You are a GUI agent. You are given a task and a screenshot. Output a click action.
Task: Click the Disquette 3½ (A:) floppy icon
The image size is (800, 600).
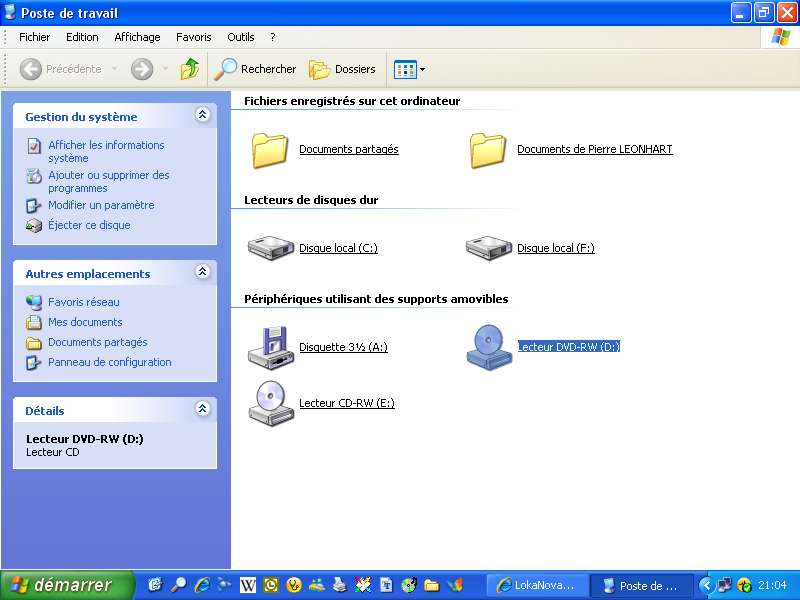pos(269,347)
